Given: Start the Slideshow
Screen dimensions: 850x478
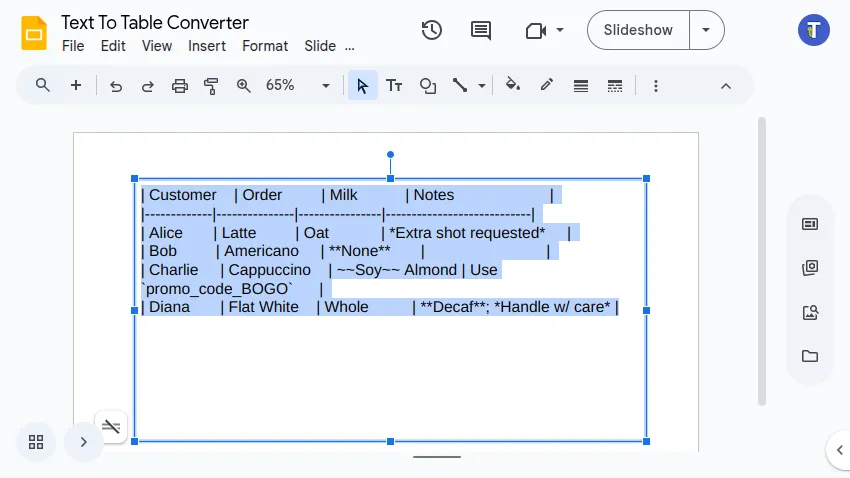Looking at the screenshot, I should (x=638, y=30).
